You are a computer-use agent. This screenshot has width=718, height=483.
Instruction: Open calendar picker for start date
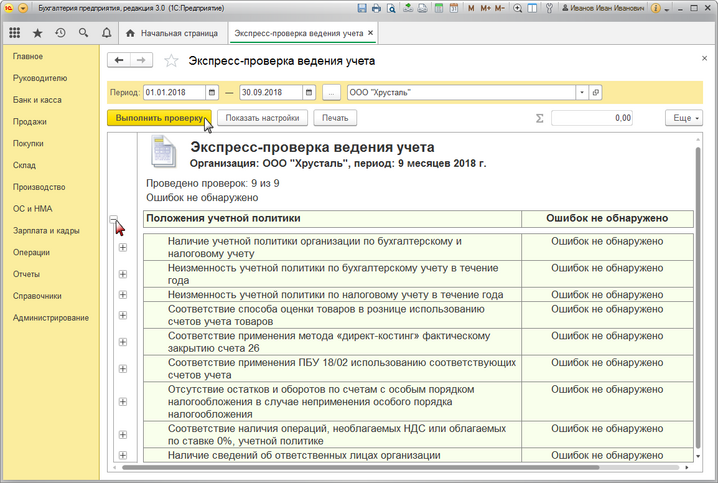[212, 92]
